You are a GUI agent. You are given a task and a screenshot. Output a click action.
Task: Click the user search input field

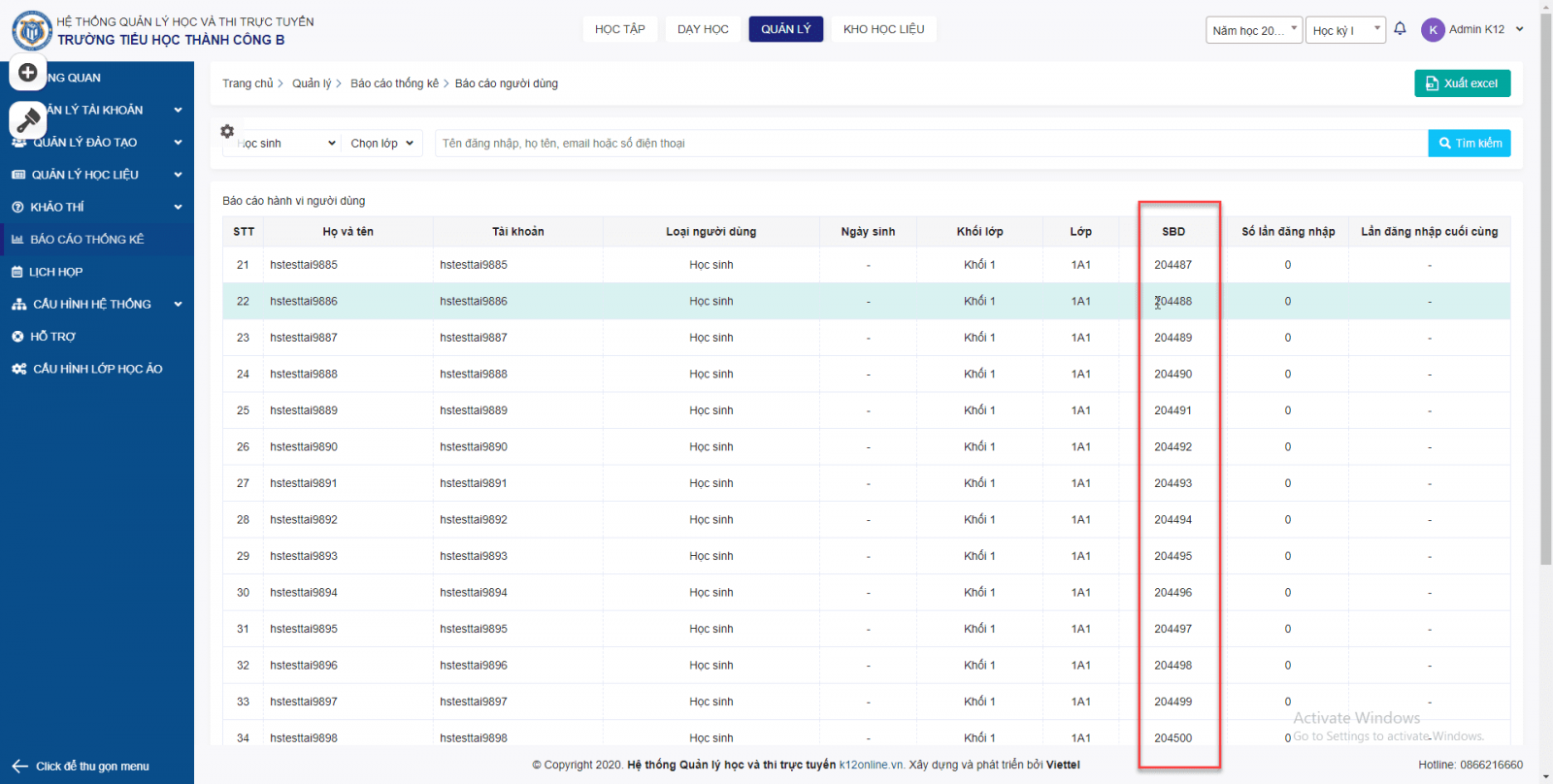coord(930,144)
